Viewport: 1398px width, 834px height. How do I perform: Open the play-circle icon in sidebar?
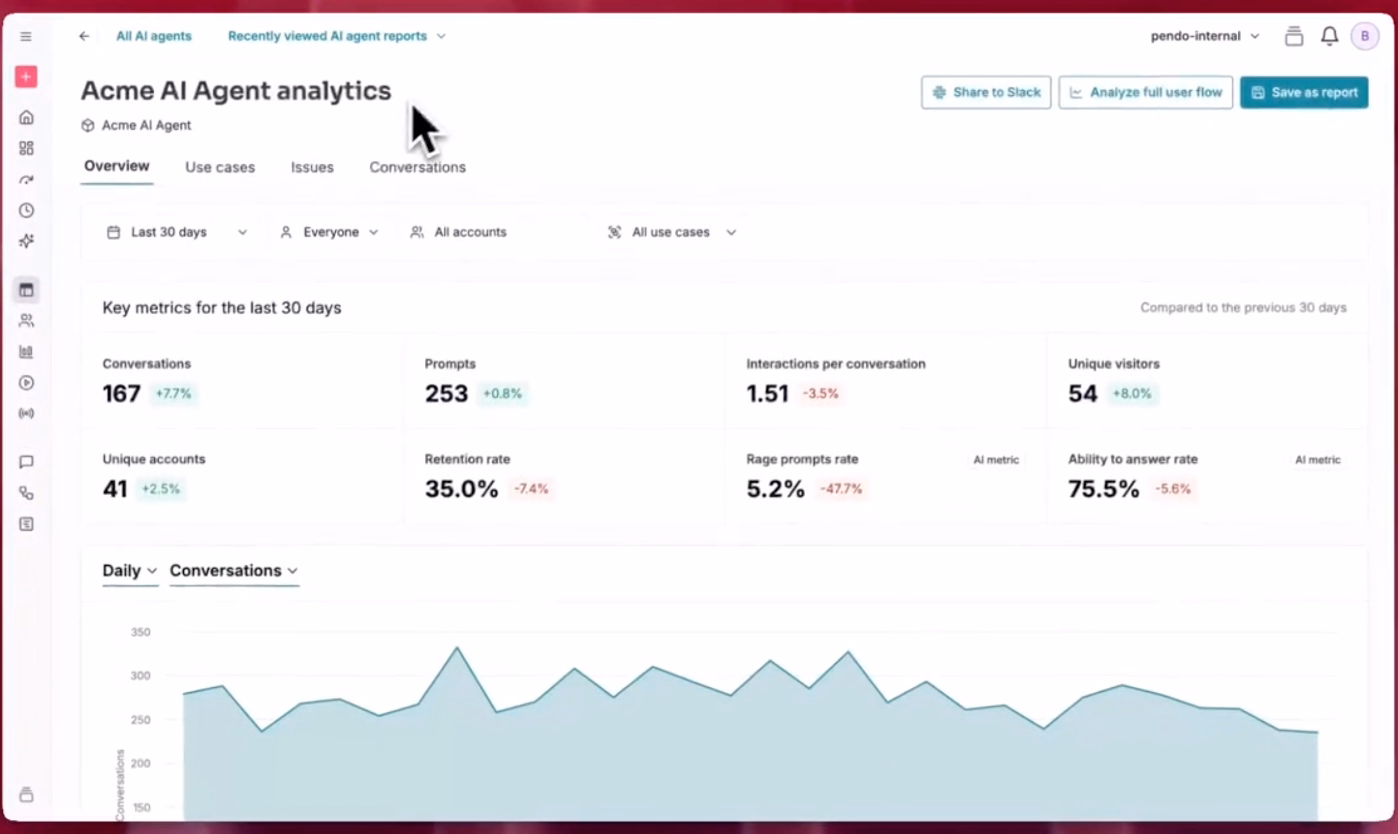[26, 382]
